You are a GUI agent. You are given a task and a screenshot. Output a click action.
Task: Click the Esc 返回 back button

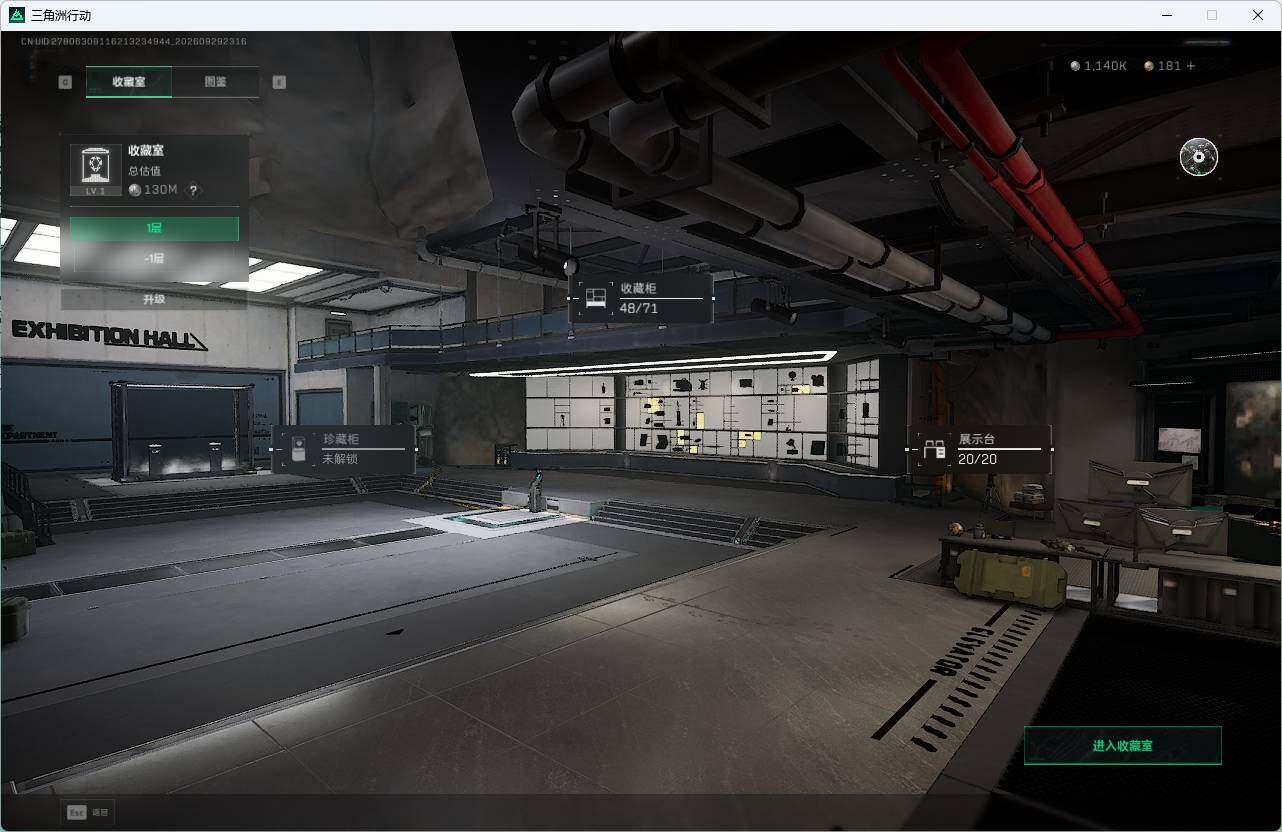coord(87,813)
